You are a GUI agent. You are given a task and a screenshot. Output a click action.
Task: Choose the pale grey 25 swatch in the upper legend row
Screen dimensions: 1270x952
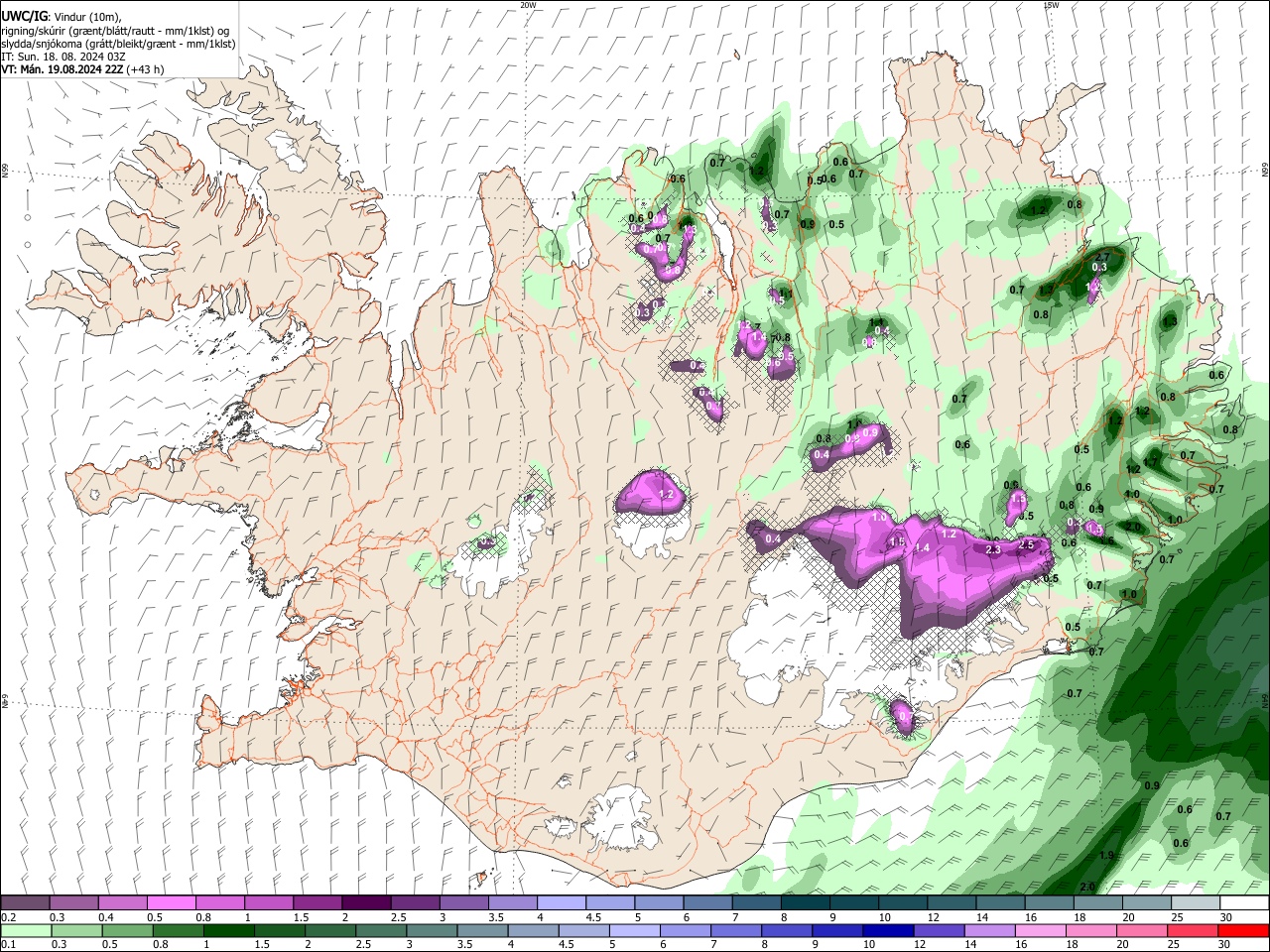point(1196,902)
